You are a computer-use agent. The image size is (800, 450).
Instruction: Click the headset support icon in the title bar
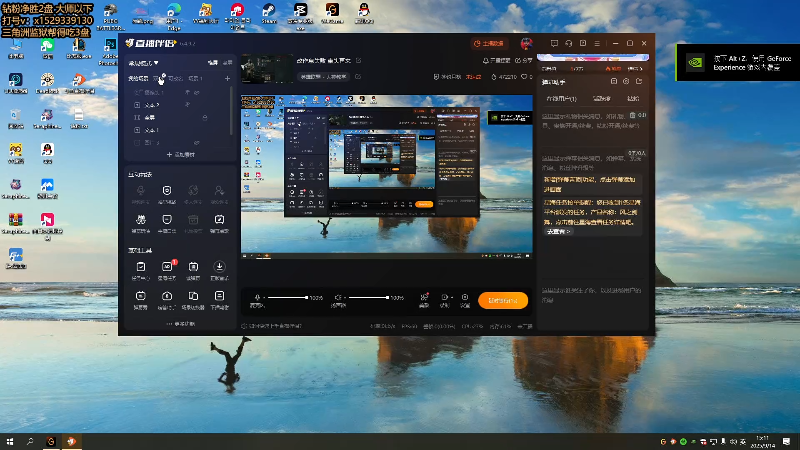(x=568, y=43)
